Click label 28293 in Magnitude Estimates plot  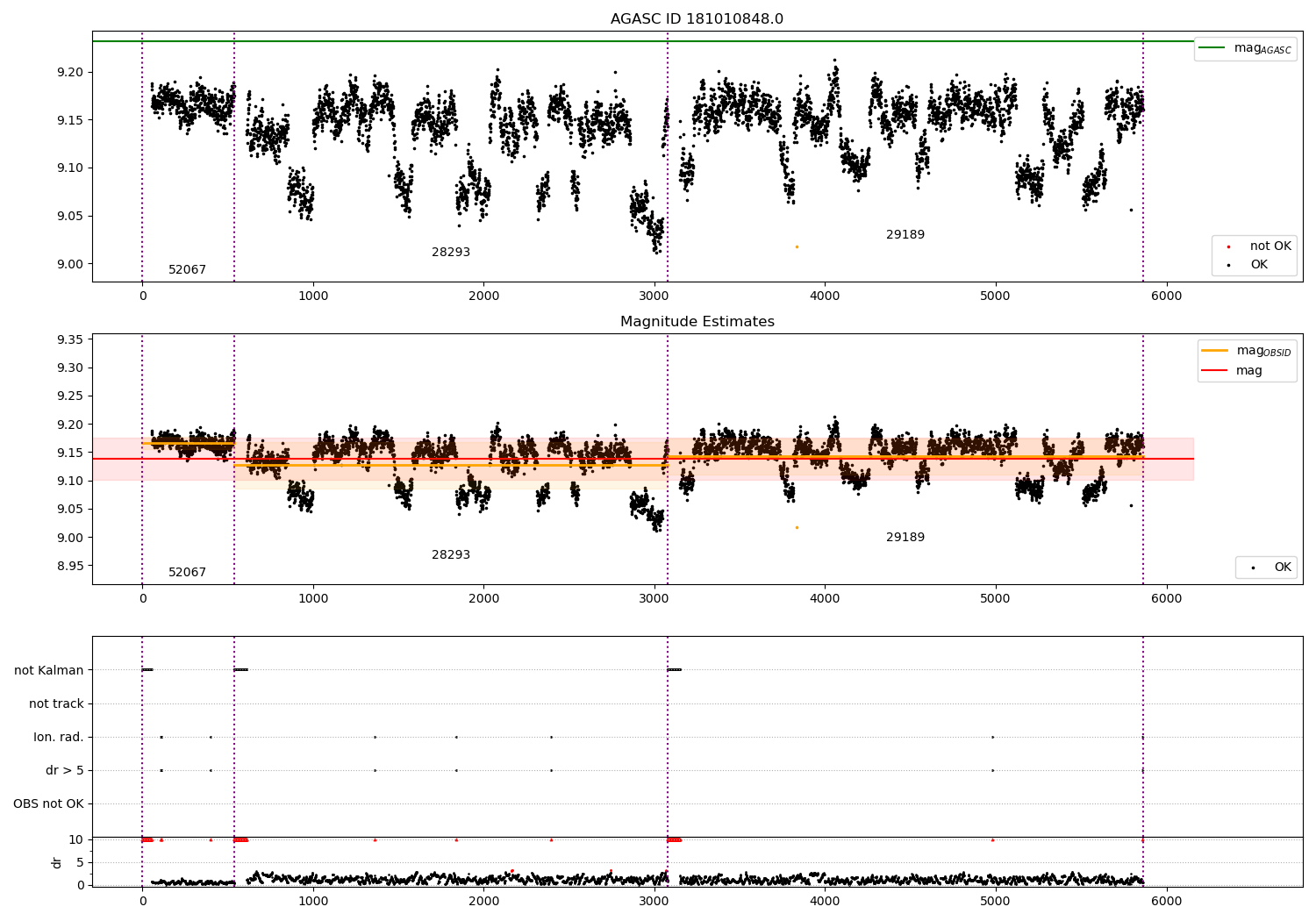pyautogui.click(x=451, y=554)
